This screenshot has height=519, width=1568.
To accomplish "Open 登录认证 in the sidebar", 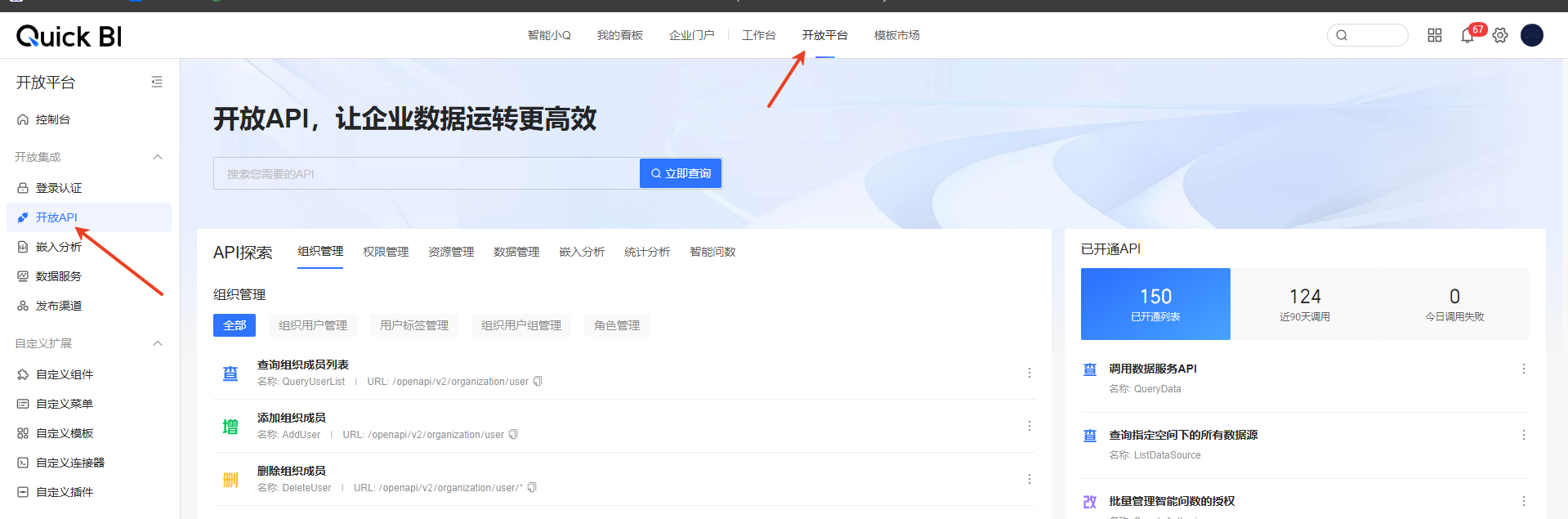I will click(58, 188).
